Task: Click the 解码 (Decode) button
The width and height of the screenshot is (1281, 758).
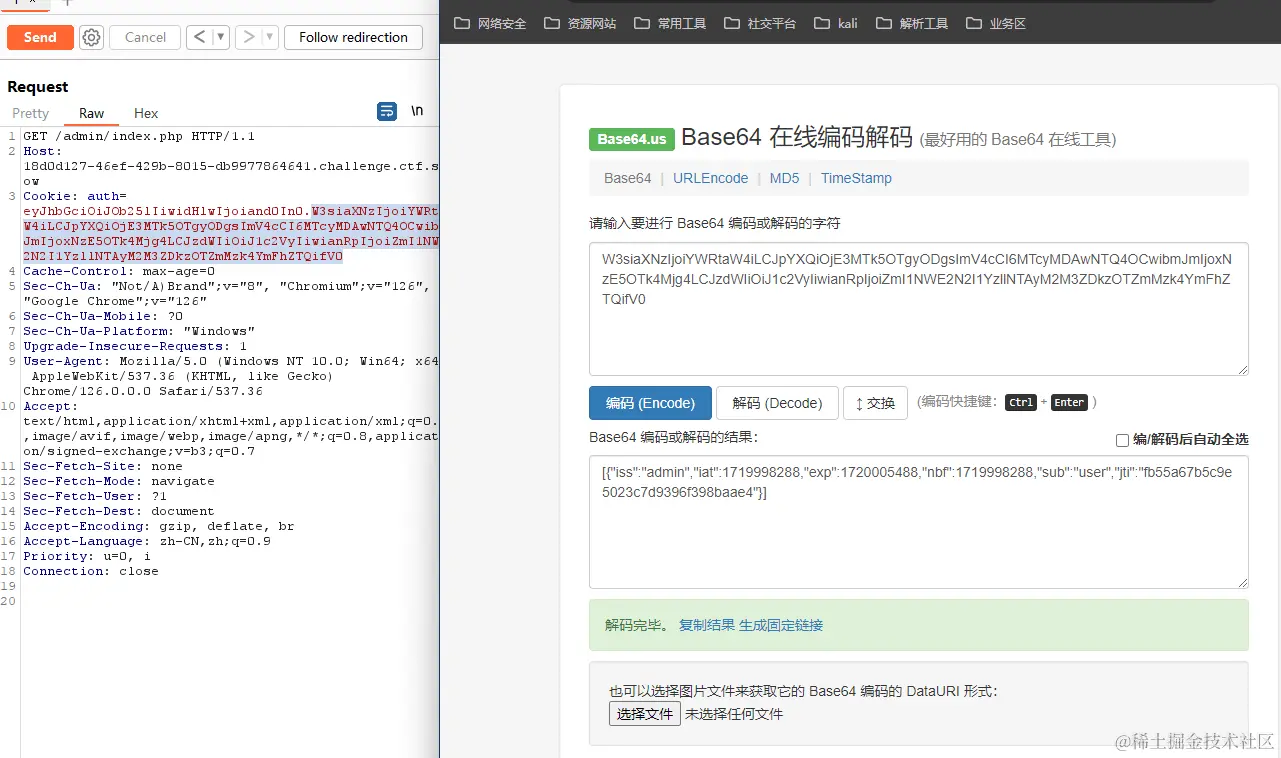Action: (x=777, y=403)
